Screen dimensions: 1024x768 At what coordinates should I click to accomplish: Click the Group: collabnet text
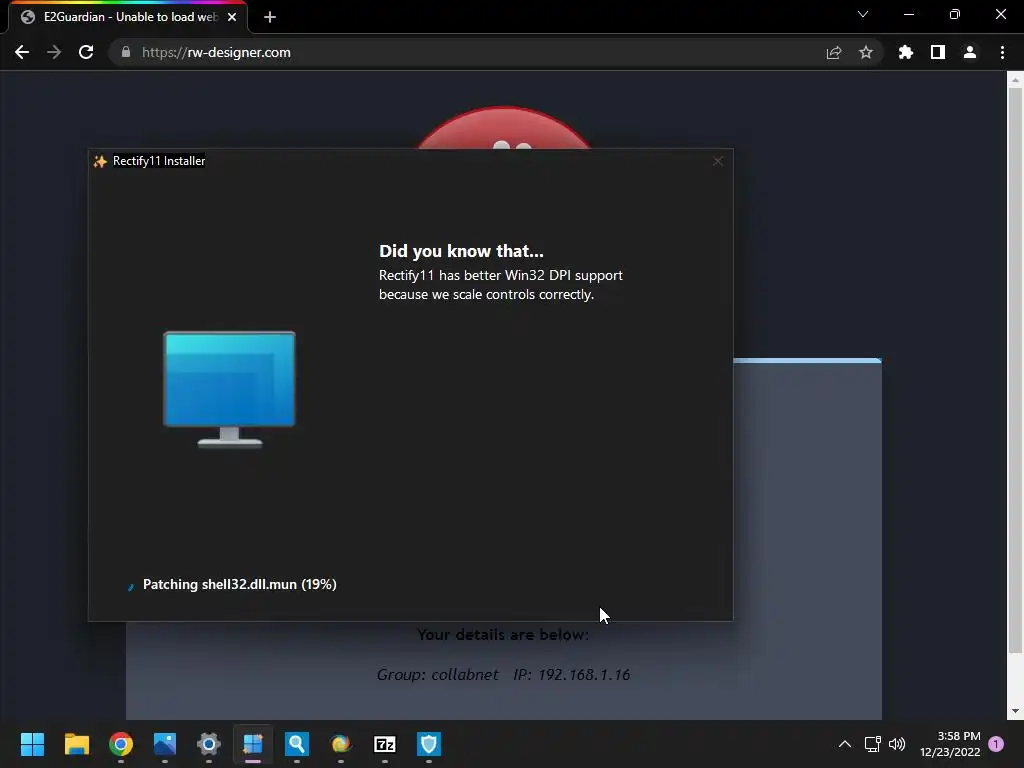click(x=437, y=675)
